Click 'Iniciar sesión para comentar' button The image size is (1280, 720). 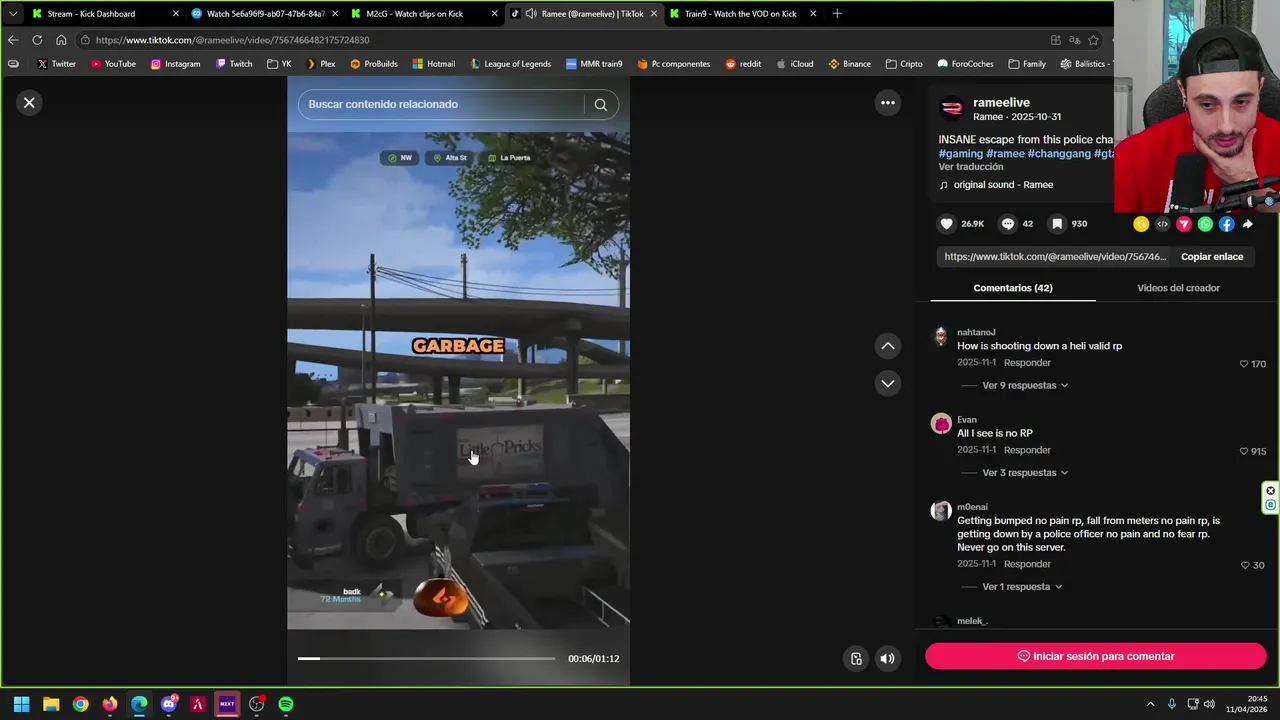coord(1096,656)
